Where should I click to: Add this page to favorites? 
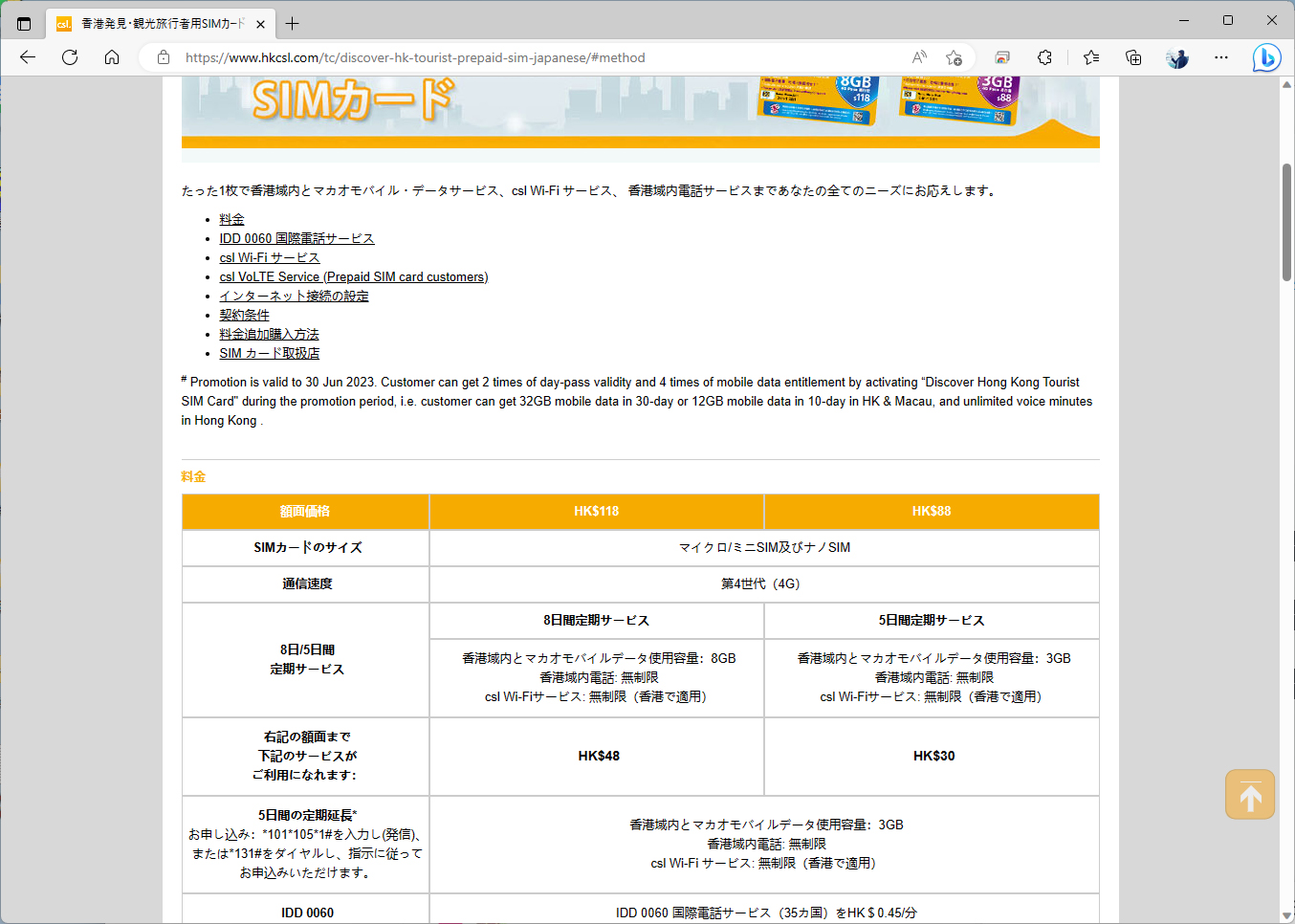click(953, 57)
